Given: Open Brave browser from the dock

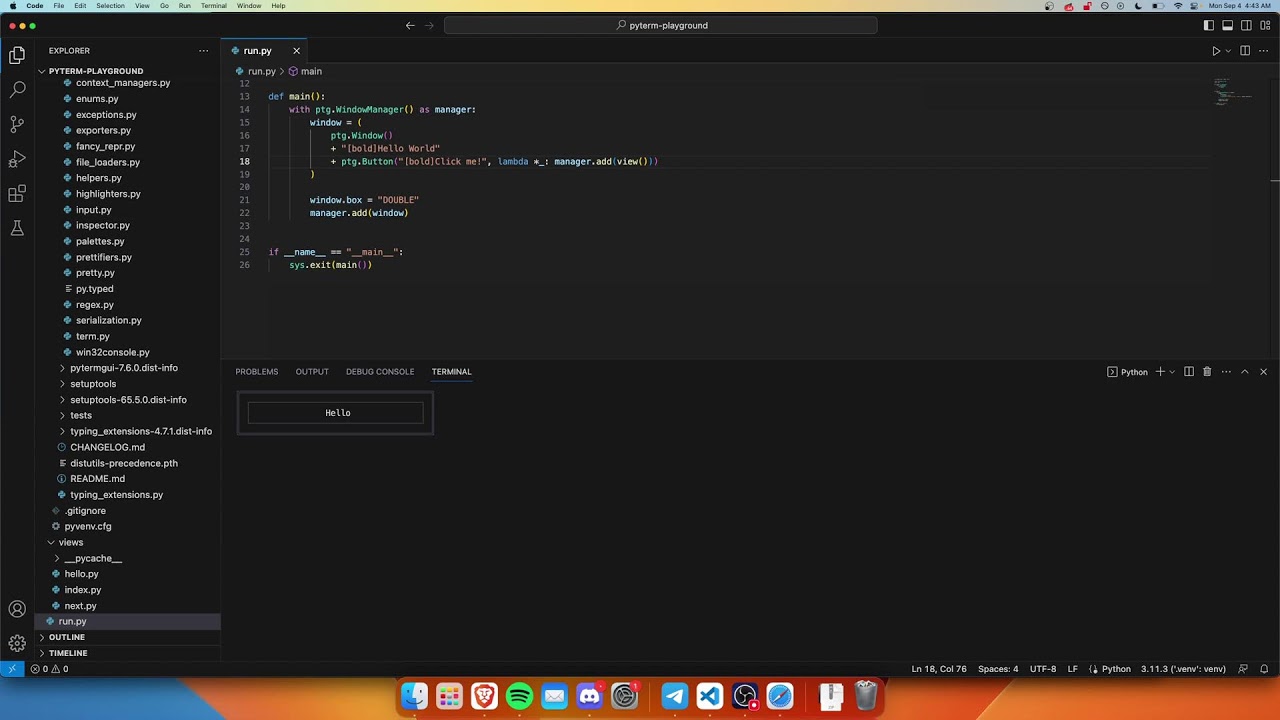Looking at the screenshot, I should click(x=485, y=696).
